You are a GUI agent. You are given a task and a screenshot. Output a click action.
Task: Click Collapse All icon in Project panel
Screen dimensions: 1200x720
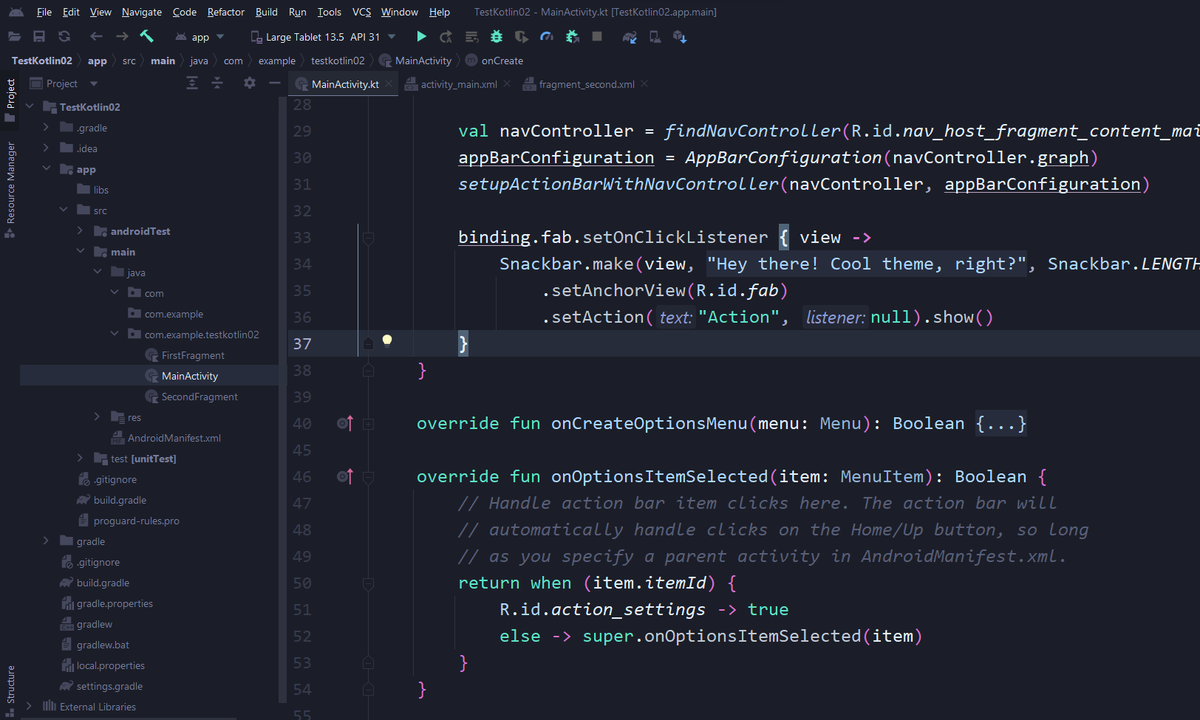click(217, 84)
